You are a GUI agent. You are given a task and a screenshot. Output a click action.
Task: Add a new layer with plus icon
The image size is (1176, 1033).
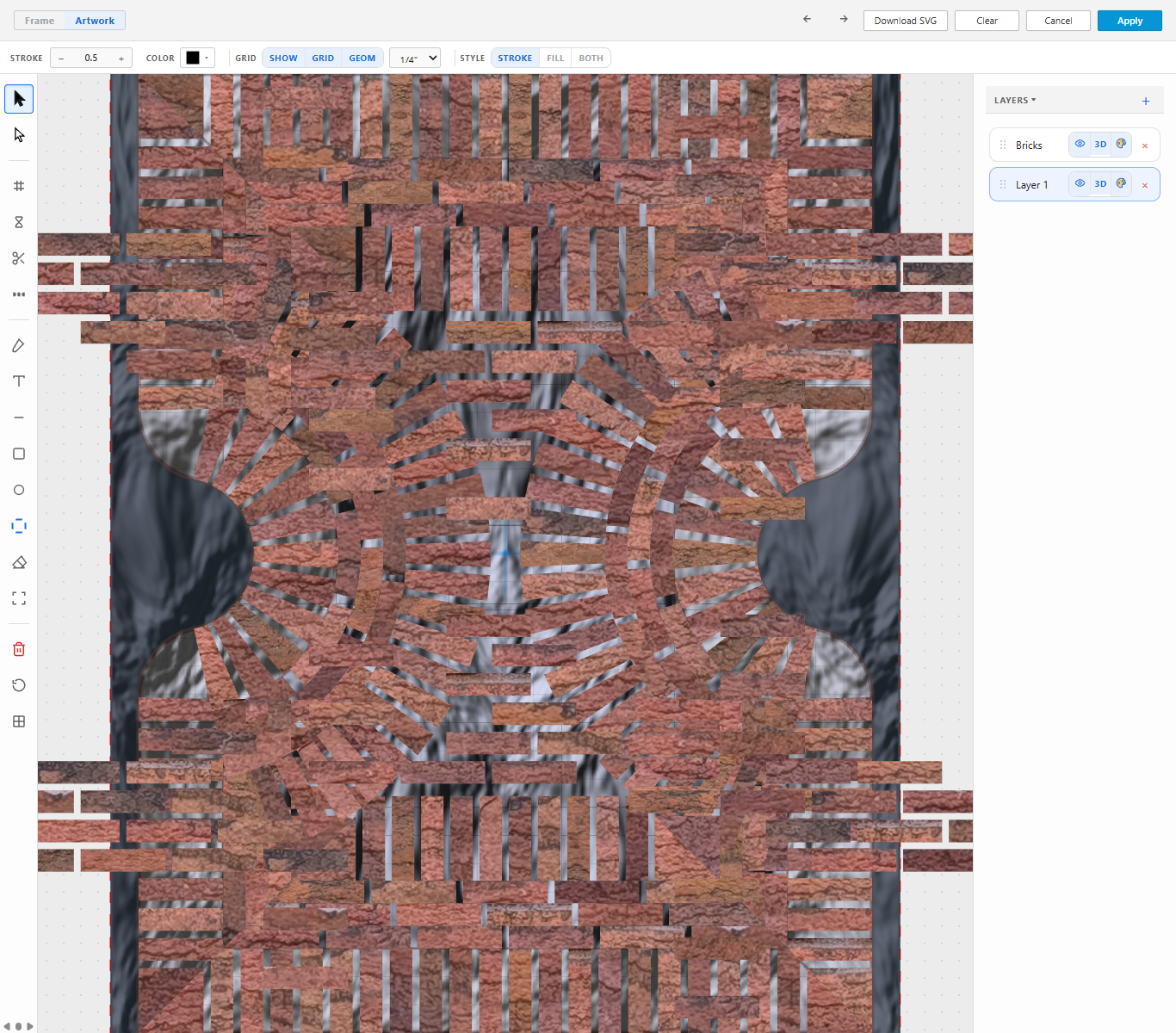(x=1146, y=101)
